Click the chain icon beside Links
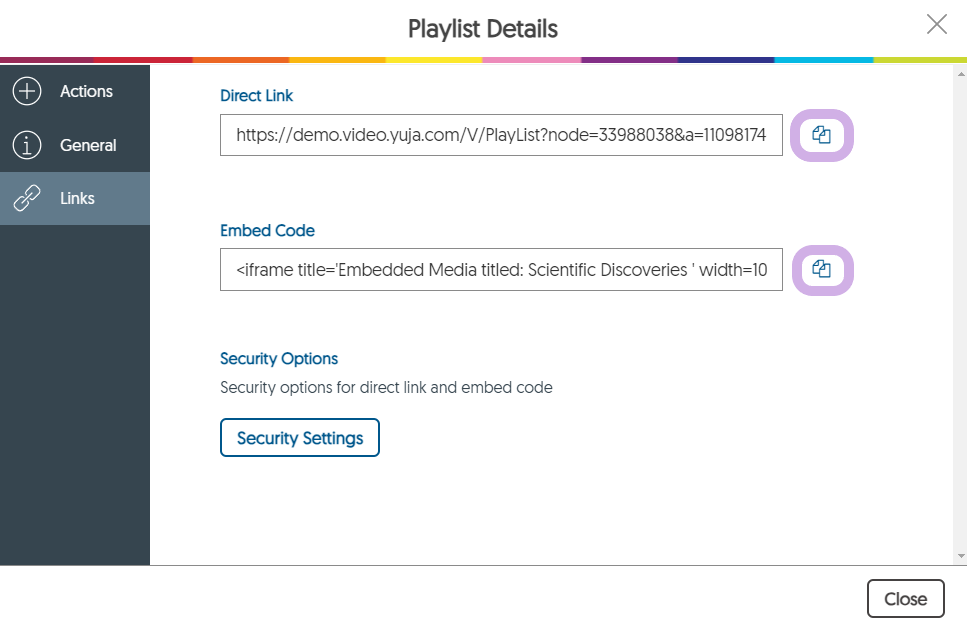The image size is (967, 628). coord(26,198)
